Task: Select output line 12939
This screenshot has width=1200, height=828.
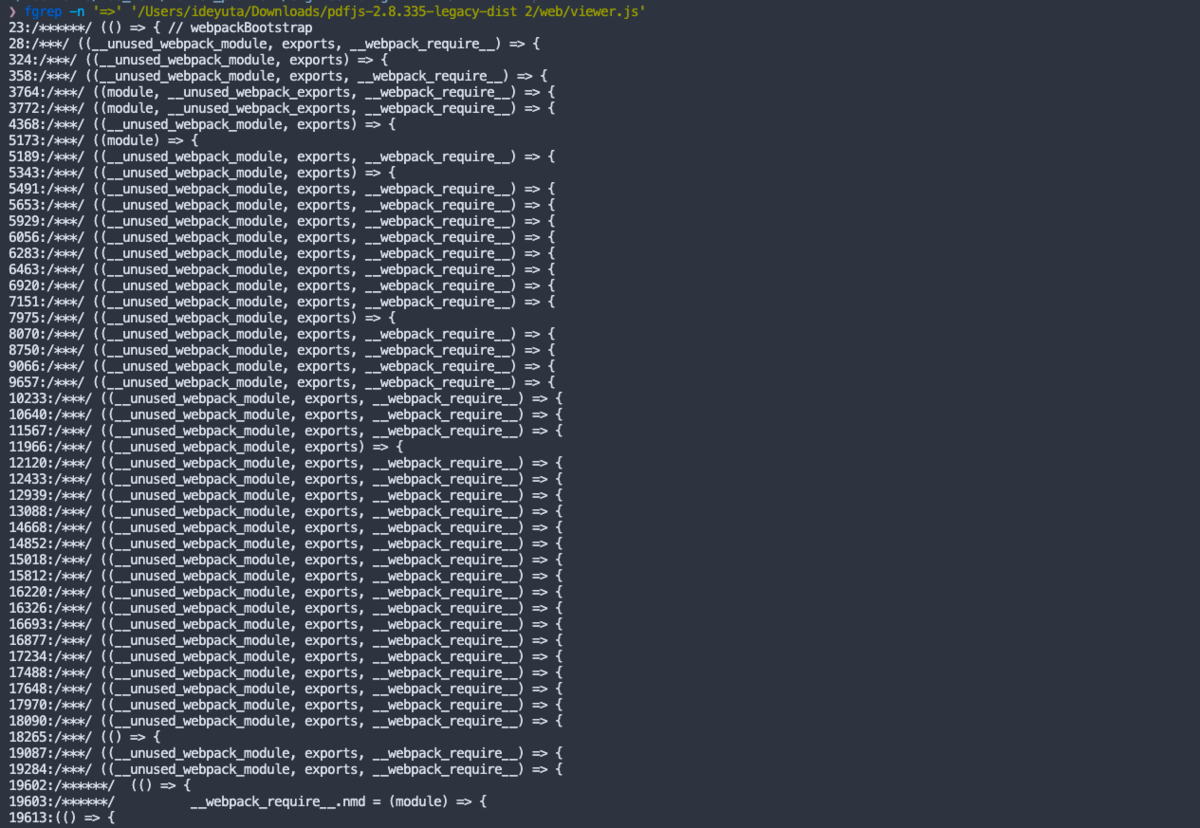Action: tap(286, 495)
